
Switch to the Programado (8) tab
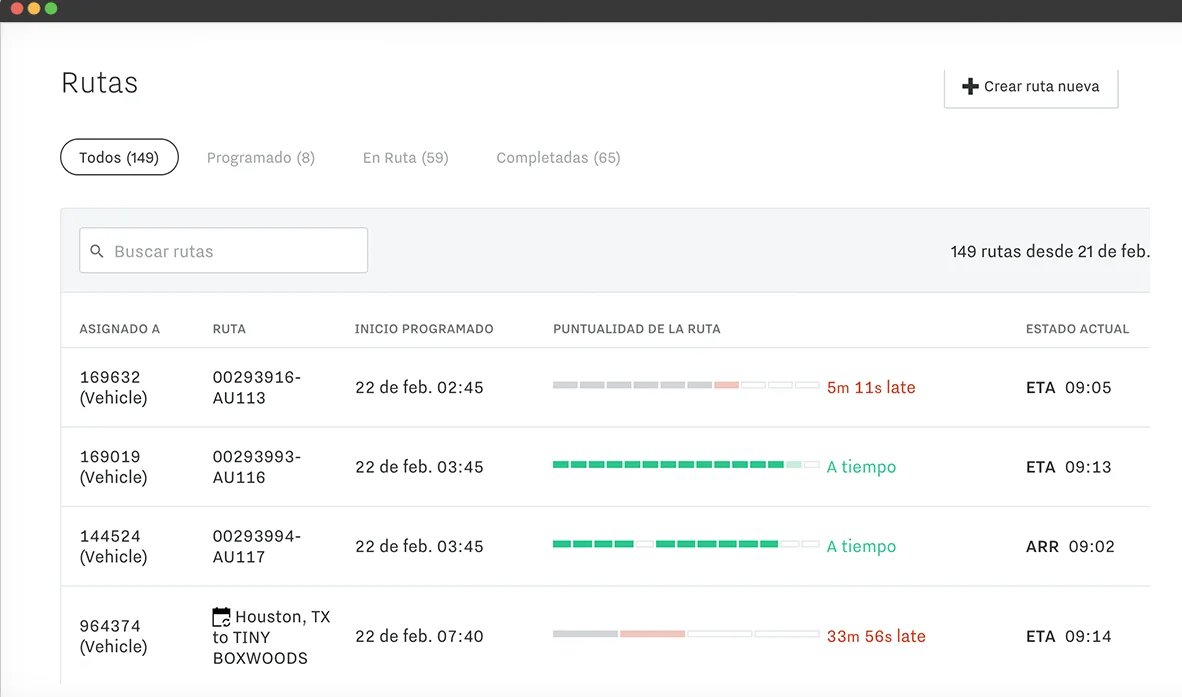point(261,157)
